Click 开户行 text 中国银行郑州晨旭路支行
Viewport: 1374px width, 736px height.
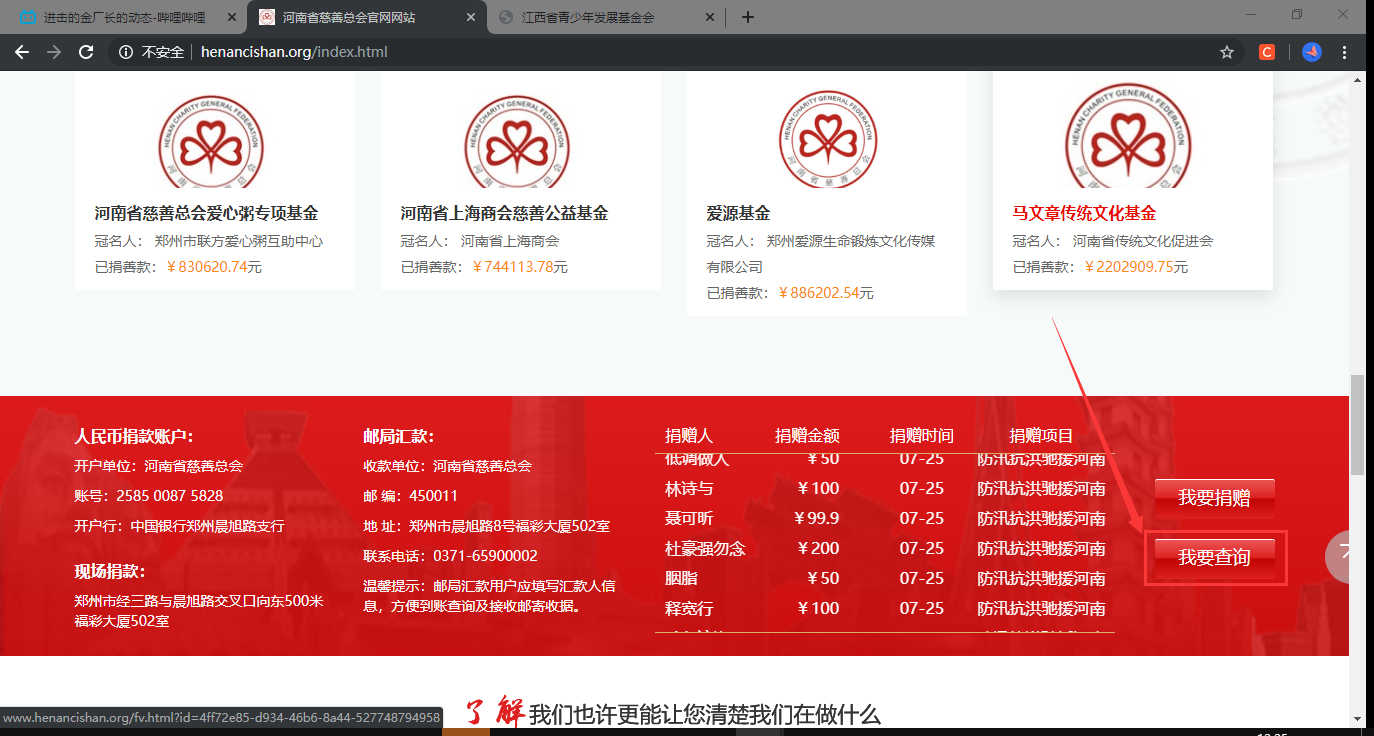coord(207,526)
